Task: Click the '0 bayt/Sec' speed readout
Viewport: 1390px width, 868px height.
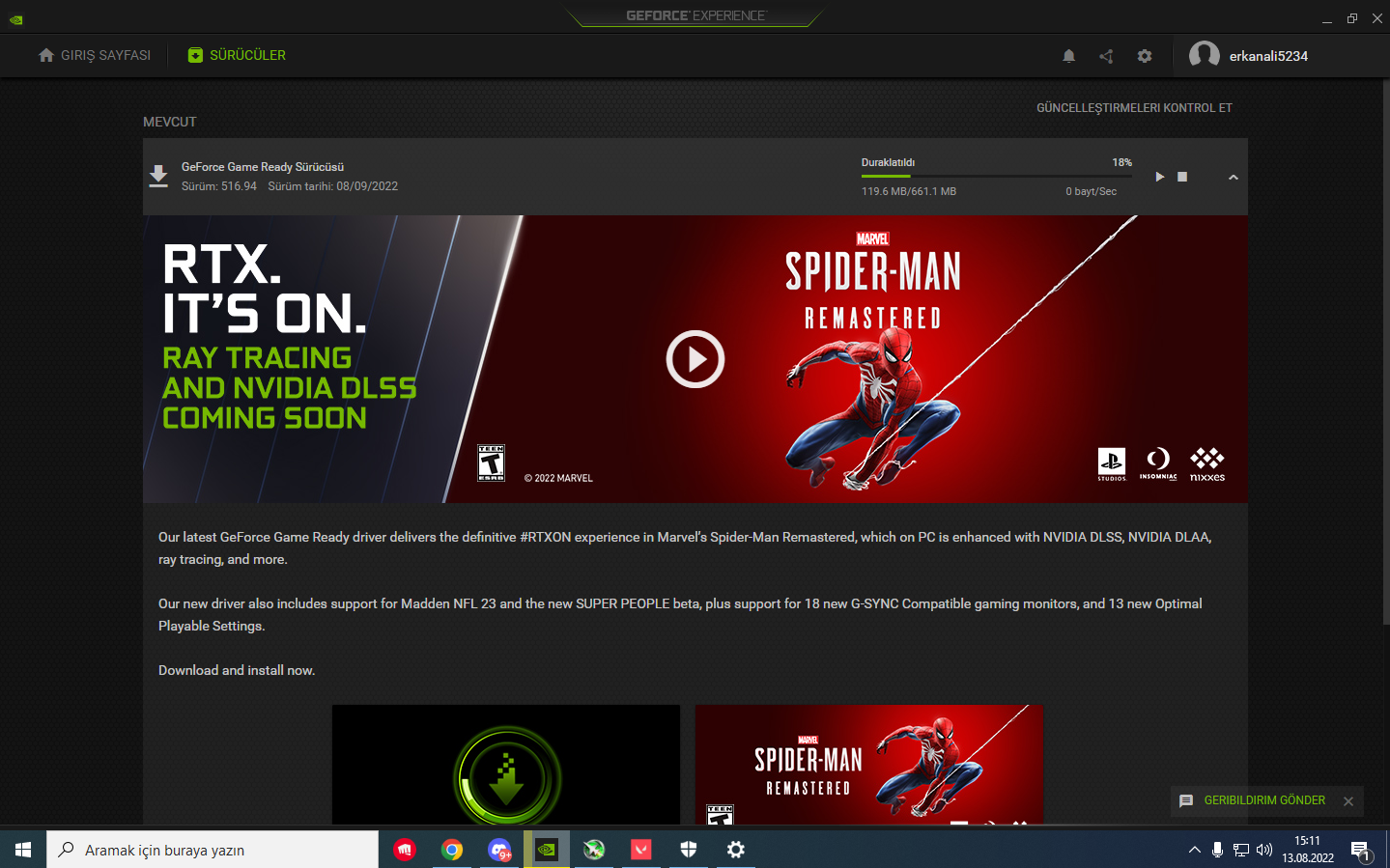Action: tap(1092, 191)
